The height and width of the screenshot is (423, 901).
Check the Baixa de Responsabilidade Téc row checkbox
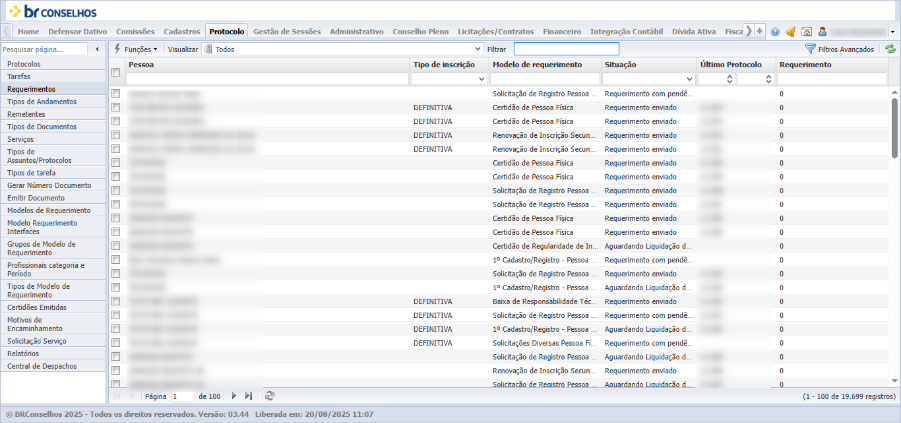click(115, 301)
